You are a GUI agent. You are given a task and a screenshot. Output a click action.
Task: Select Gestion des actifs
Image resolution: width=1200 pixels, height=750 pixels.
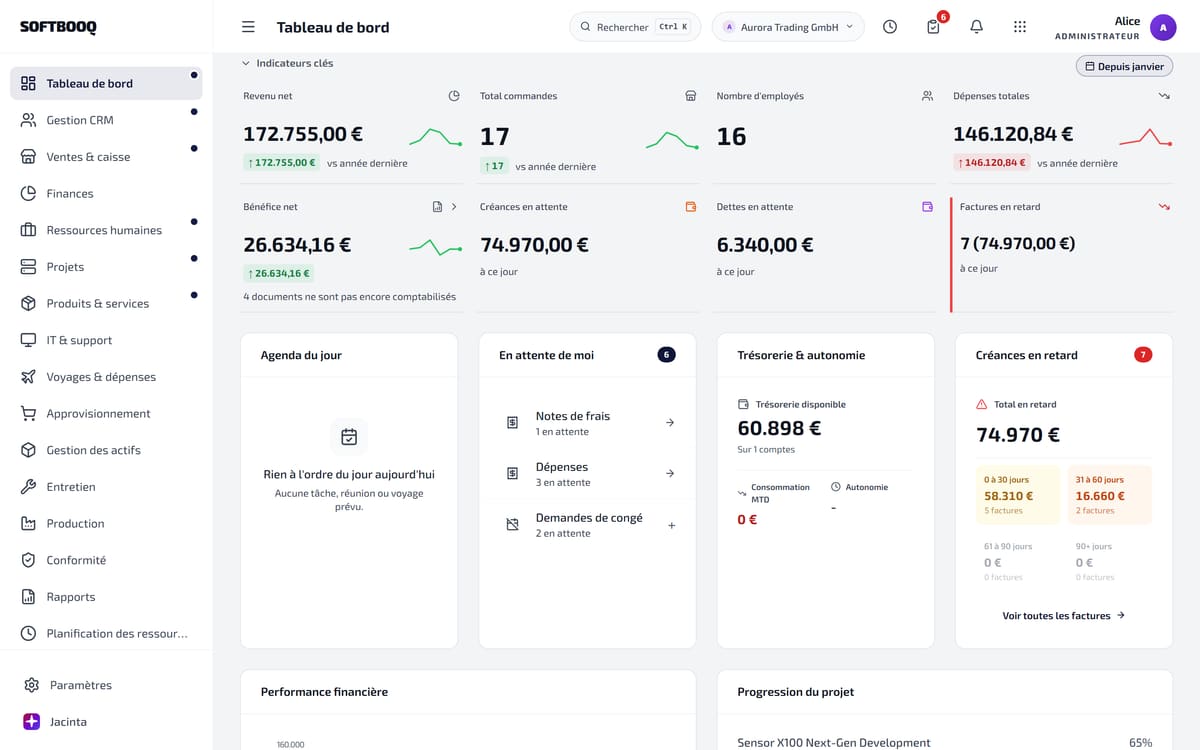pyautogui.click(x=106, y=450)
